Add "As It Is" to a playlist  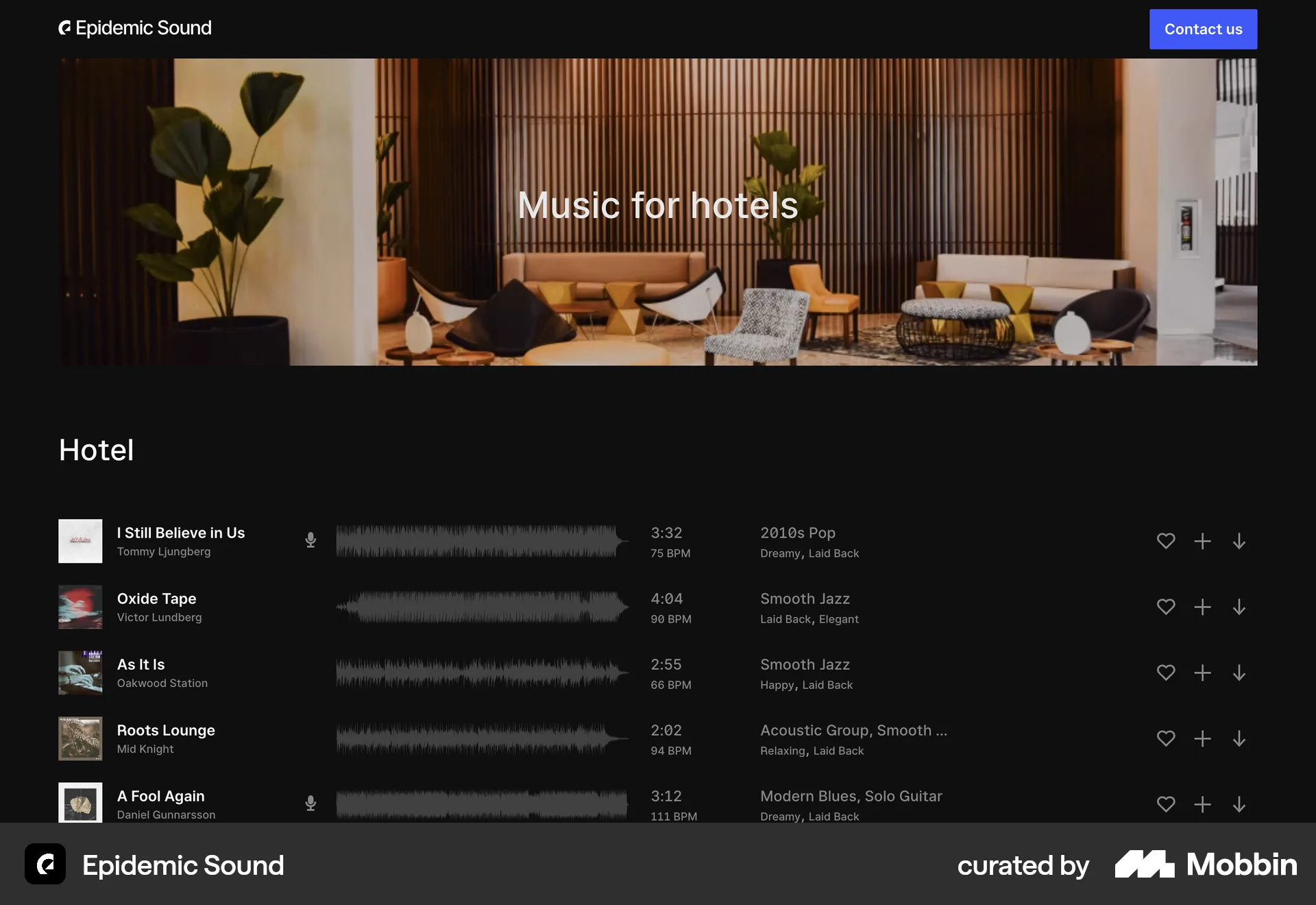[x=1202, y=673]
